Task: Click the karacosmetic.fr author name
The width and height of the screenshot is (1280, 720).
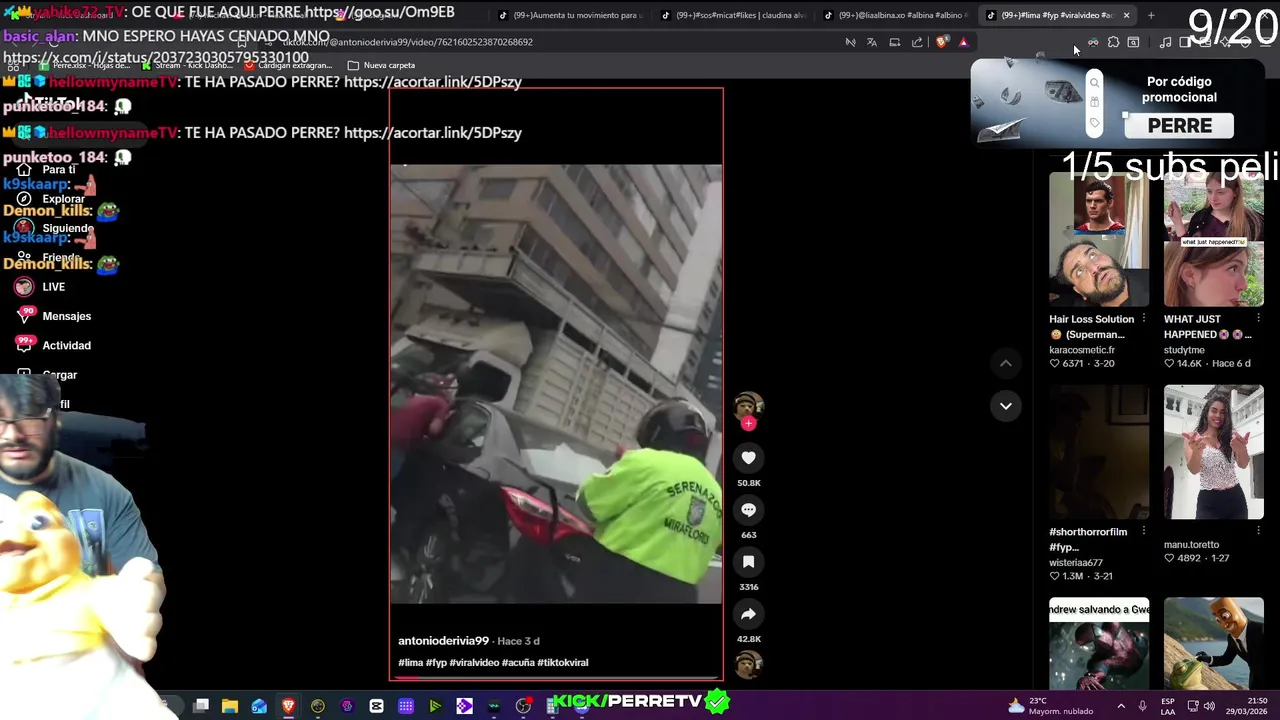Action: click(1081, 350)
